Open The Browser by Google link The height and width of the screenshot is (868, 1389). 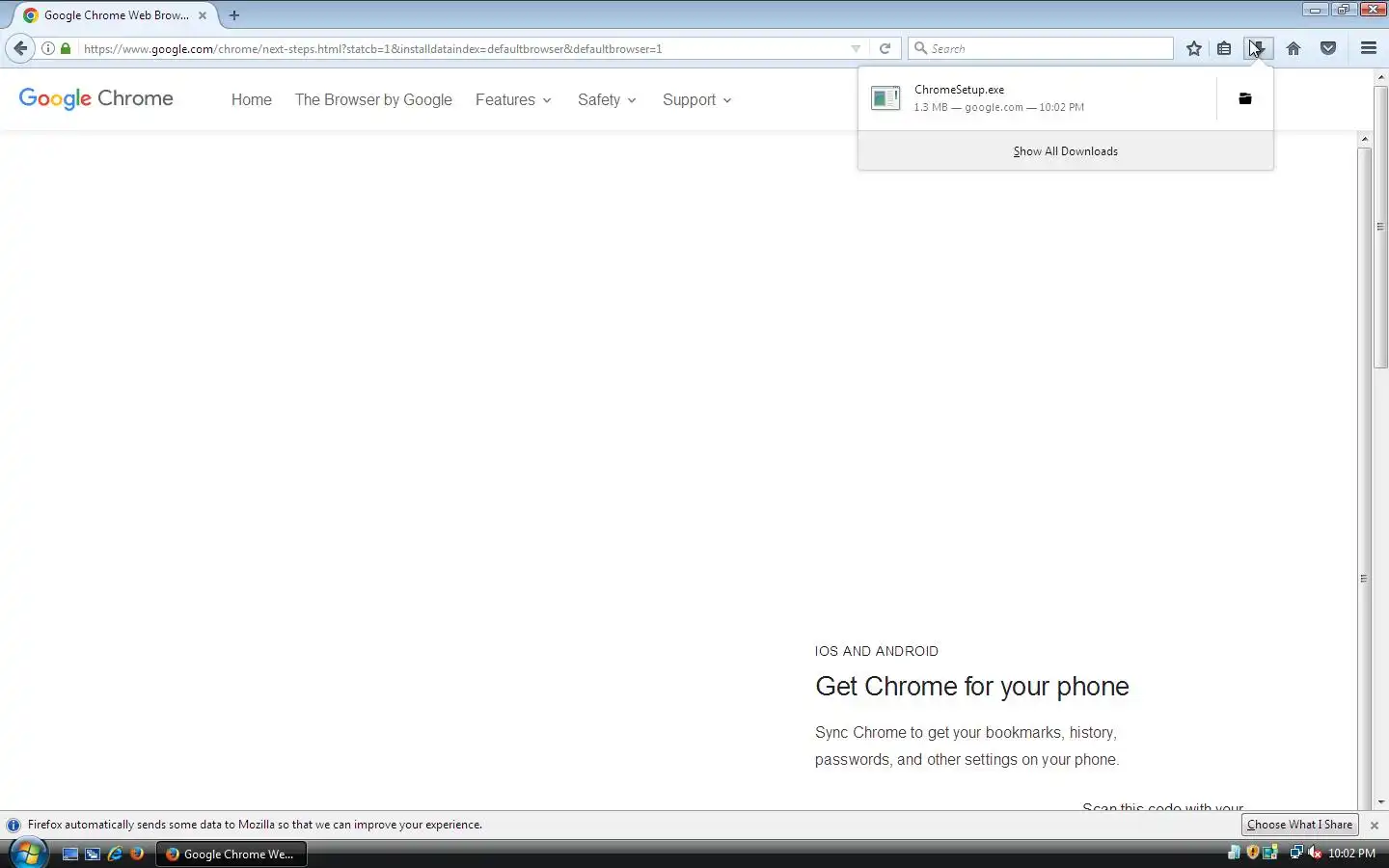(x=373, y=99)
